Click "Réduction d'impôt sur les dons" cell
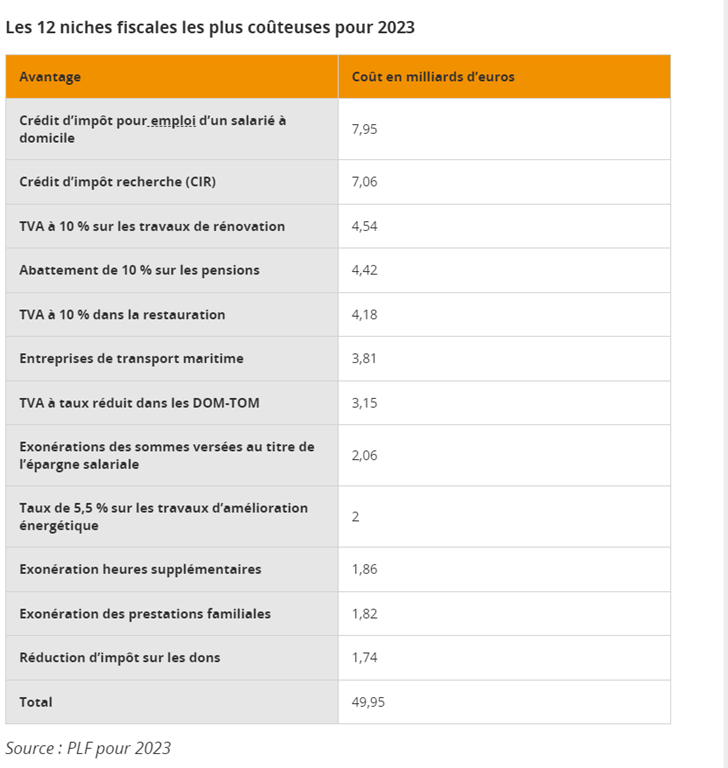This screenshot has height=768, width=728. pyautogui.click(x=120, y=657)
